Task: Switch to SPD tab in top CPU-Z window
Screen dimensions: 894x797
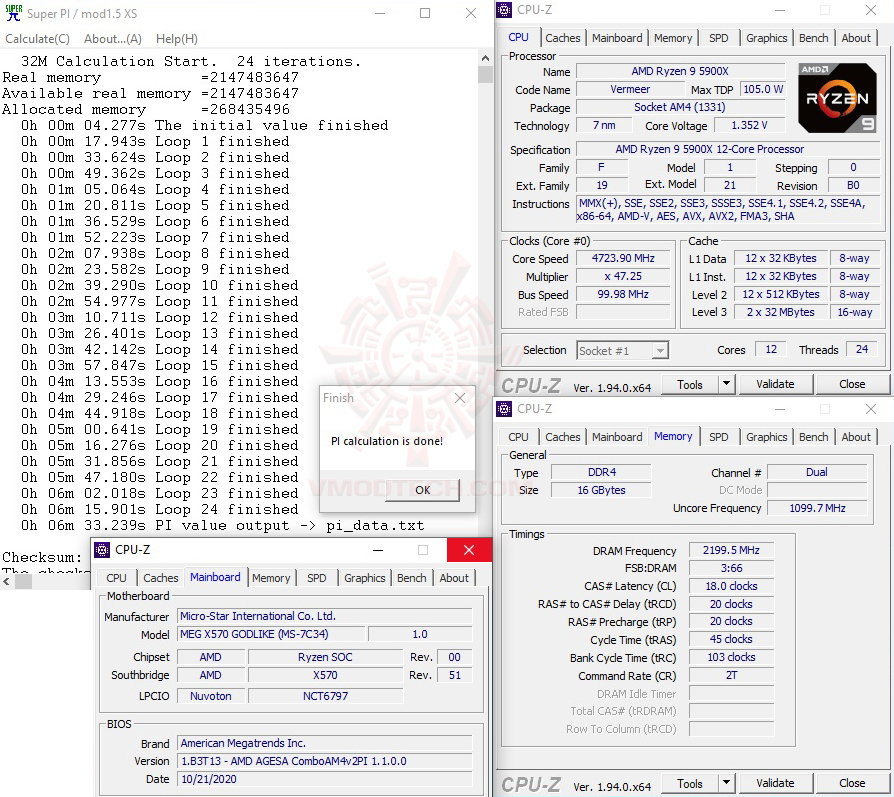Action: pyautogui.click(x=718, y=38)
